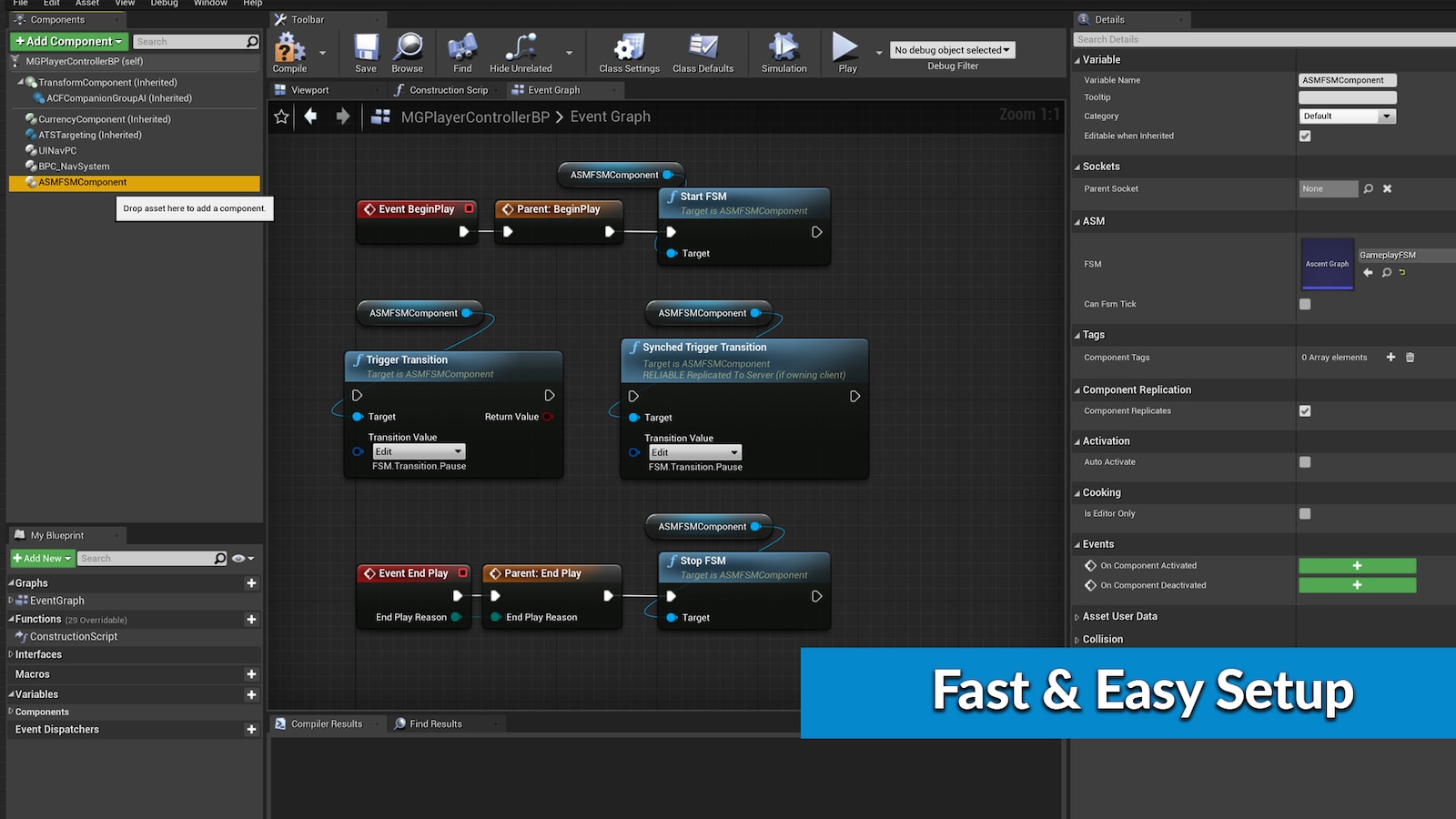Click Search Details field
The image size is (1456, 819).
[1264, 39]
